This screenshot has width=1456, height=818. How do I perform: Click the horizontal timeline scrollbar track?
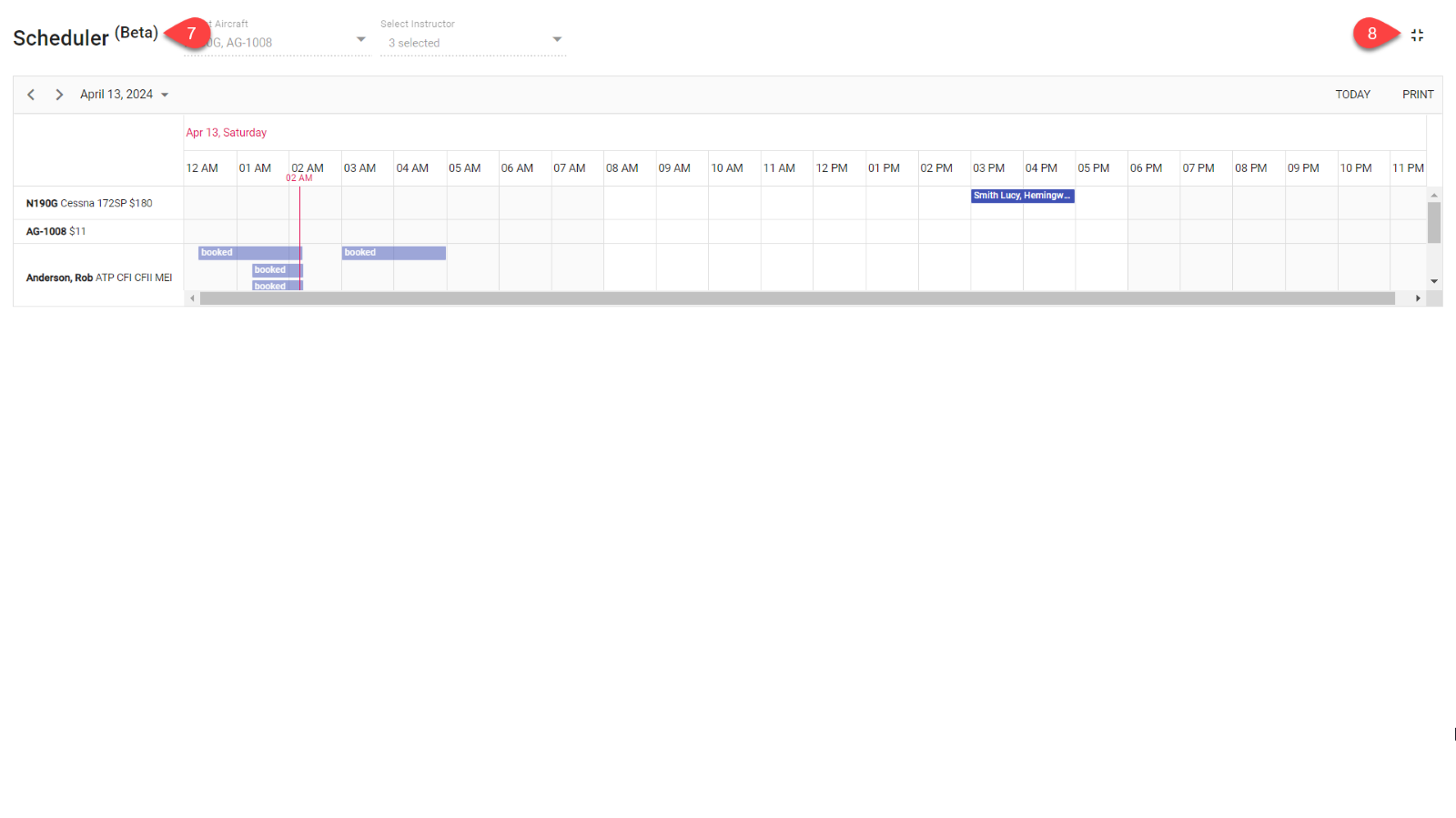[x=796, y=298]
